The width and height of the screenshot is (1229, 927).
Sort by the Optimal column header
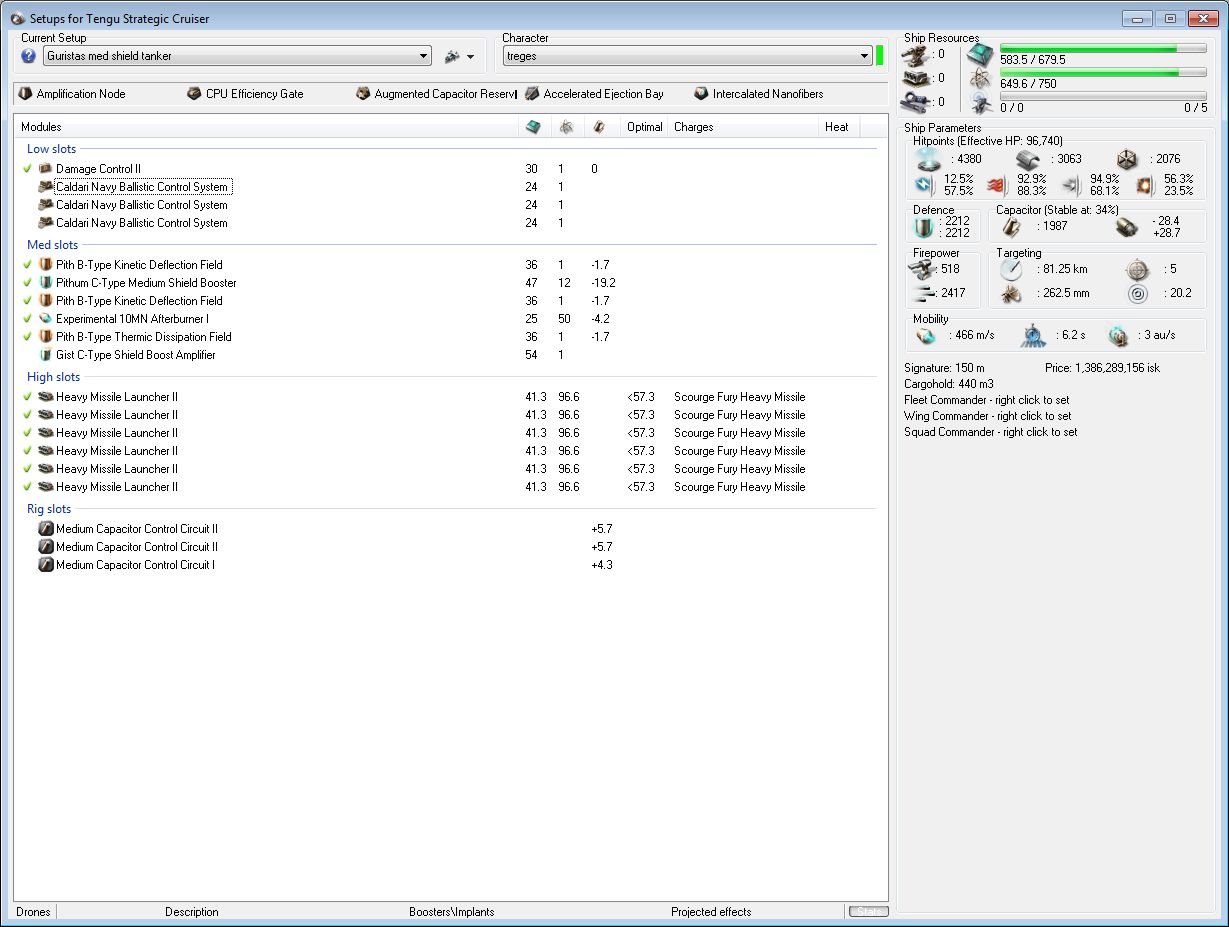[644, 127]
